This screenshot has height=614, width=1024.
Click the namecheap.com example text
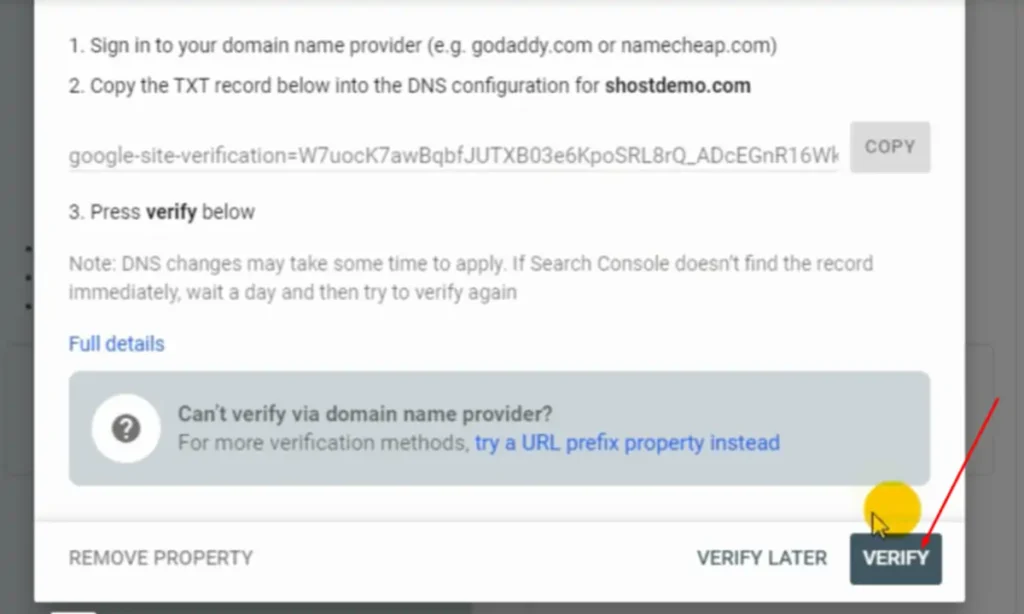coord(693,45)
